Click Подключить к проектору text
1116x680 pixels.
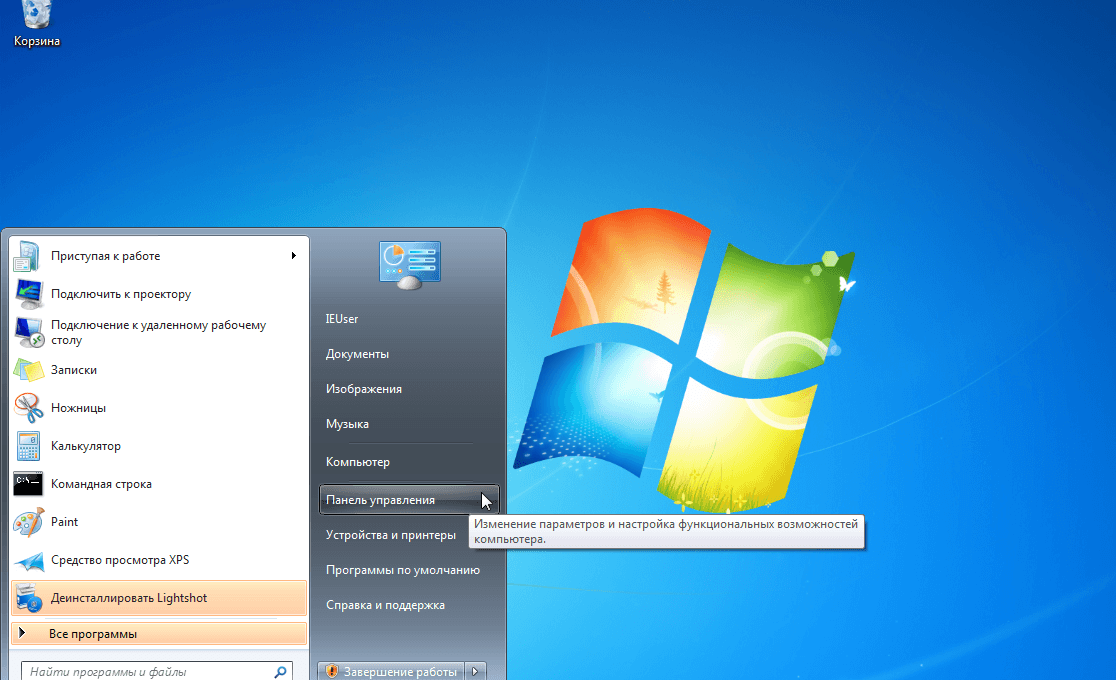pos(121,294)
